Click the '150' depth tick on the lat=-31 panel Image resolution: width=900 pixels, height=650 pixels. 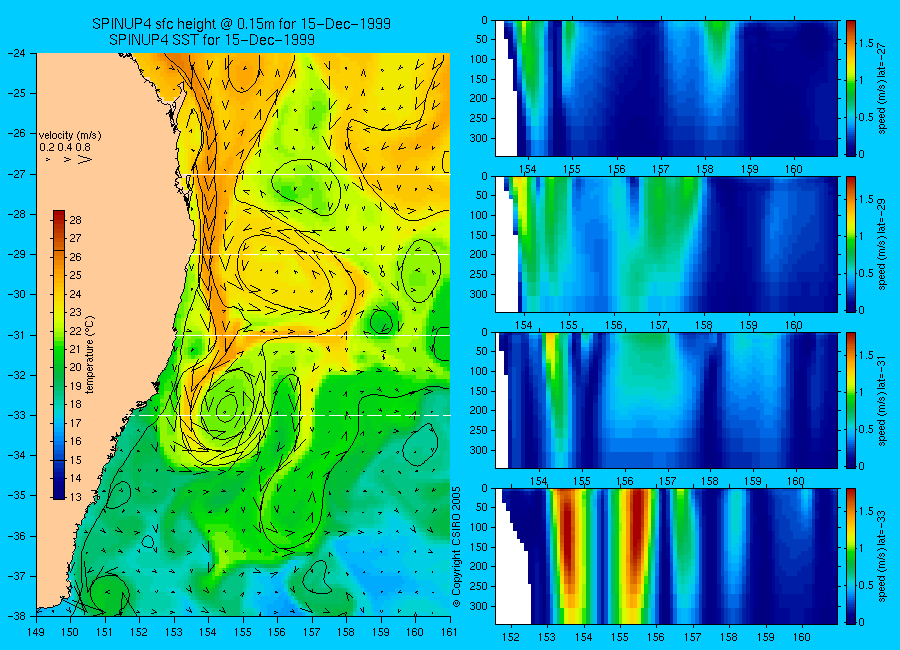(x=479, y=391)
